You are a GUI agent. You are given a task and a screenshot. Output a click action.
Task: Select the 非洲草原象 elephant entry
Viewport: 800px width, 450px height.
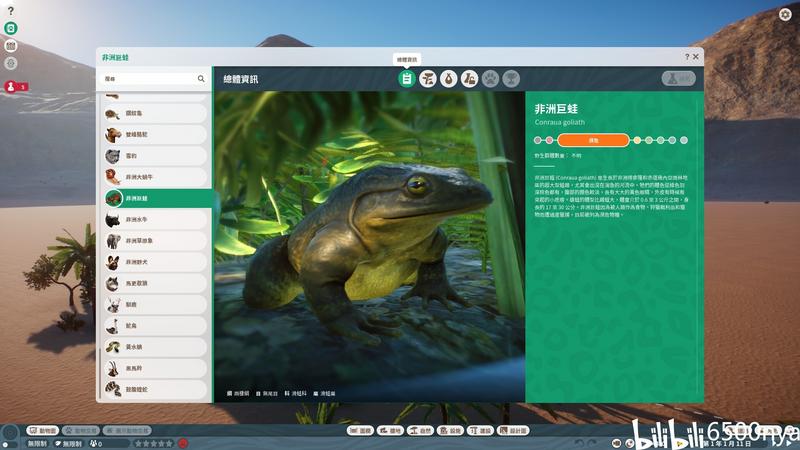[x=156, y=241]
